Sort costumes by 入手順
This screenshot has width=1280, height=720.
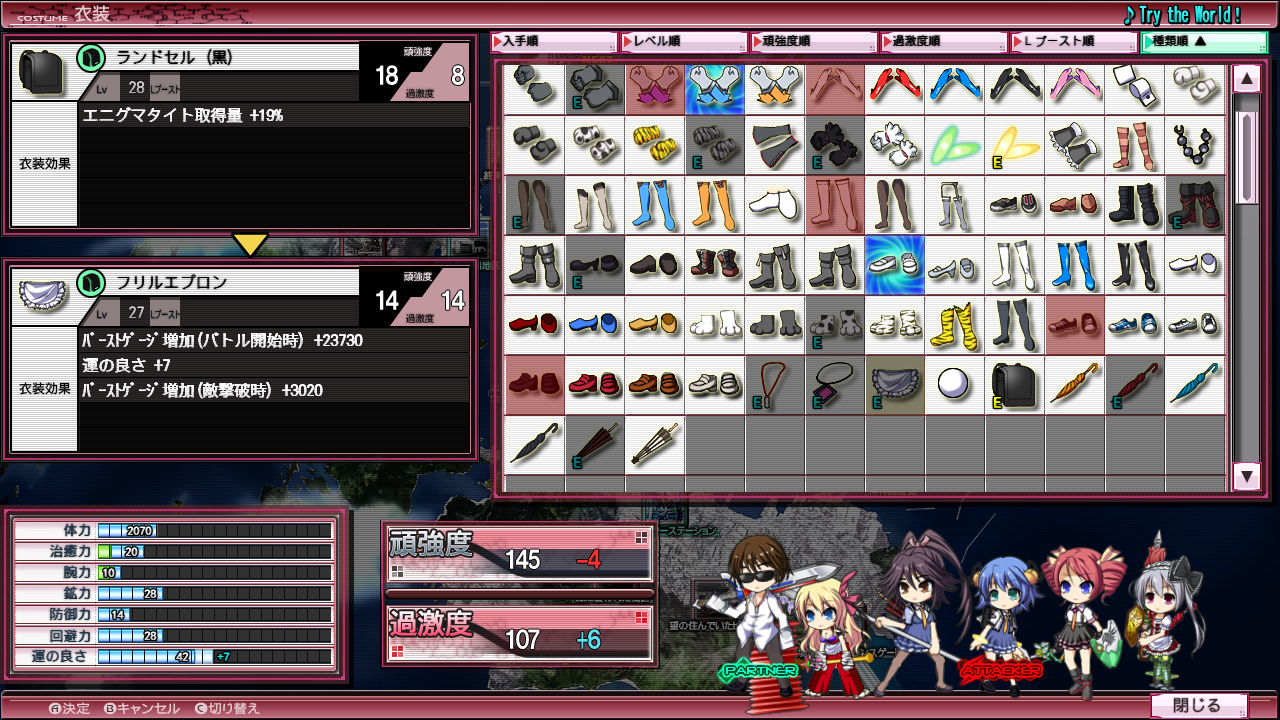click(x=554, y=42)
